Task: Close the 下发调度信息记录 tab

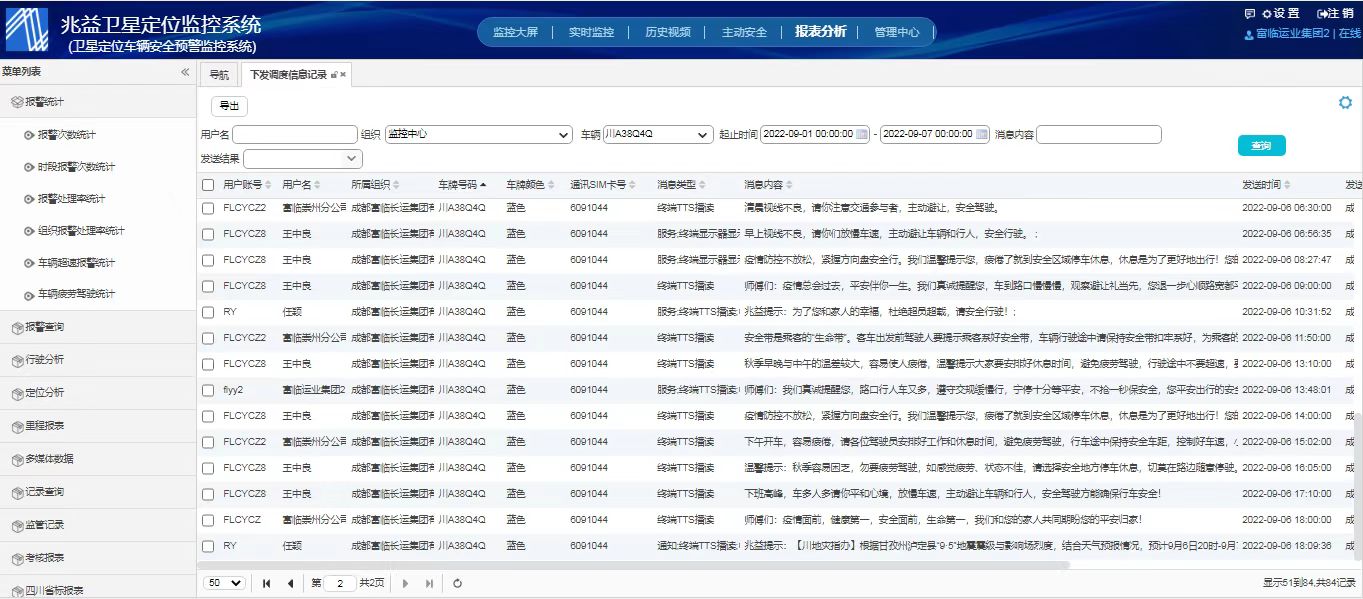Action: [343, 75]
